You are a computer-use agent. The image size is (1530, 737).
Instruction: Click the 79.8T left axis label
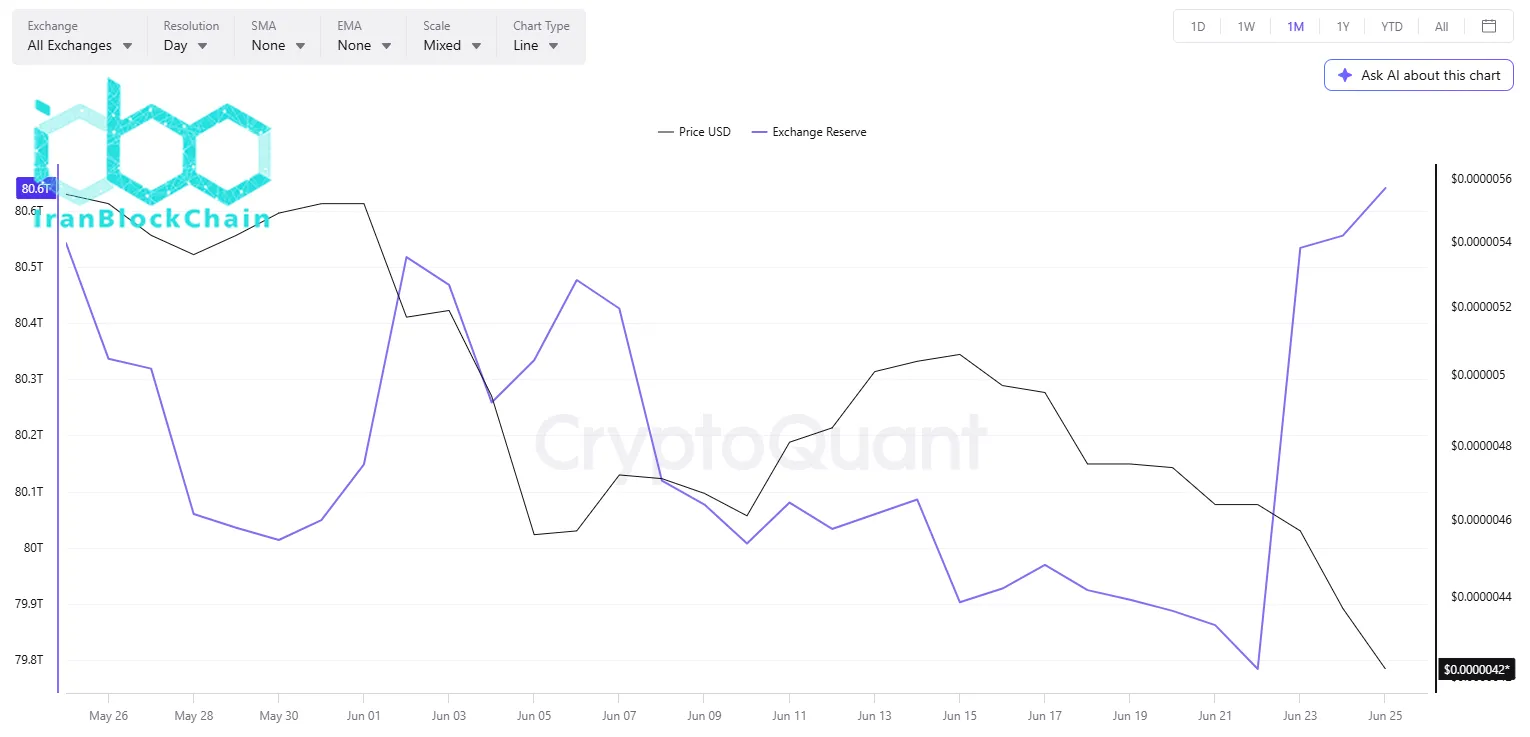pyautogui.click(x=29, y=660)
